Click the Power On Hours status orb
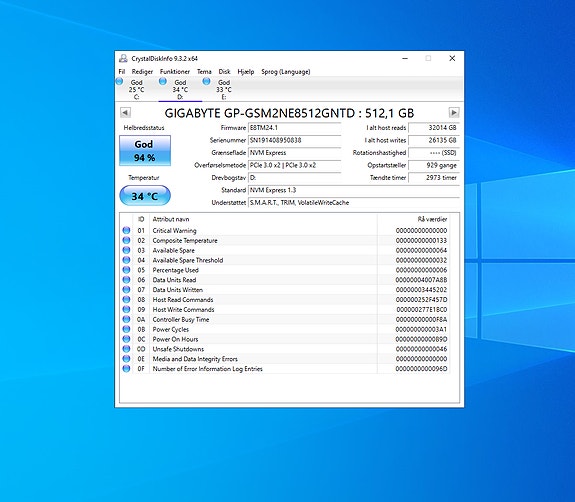This screenshot has width=575, height=502. pyautogui.click(x=126, y=339)
